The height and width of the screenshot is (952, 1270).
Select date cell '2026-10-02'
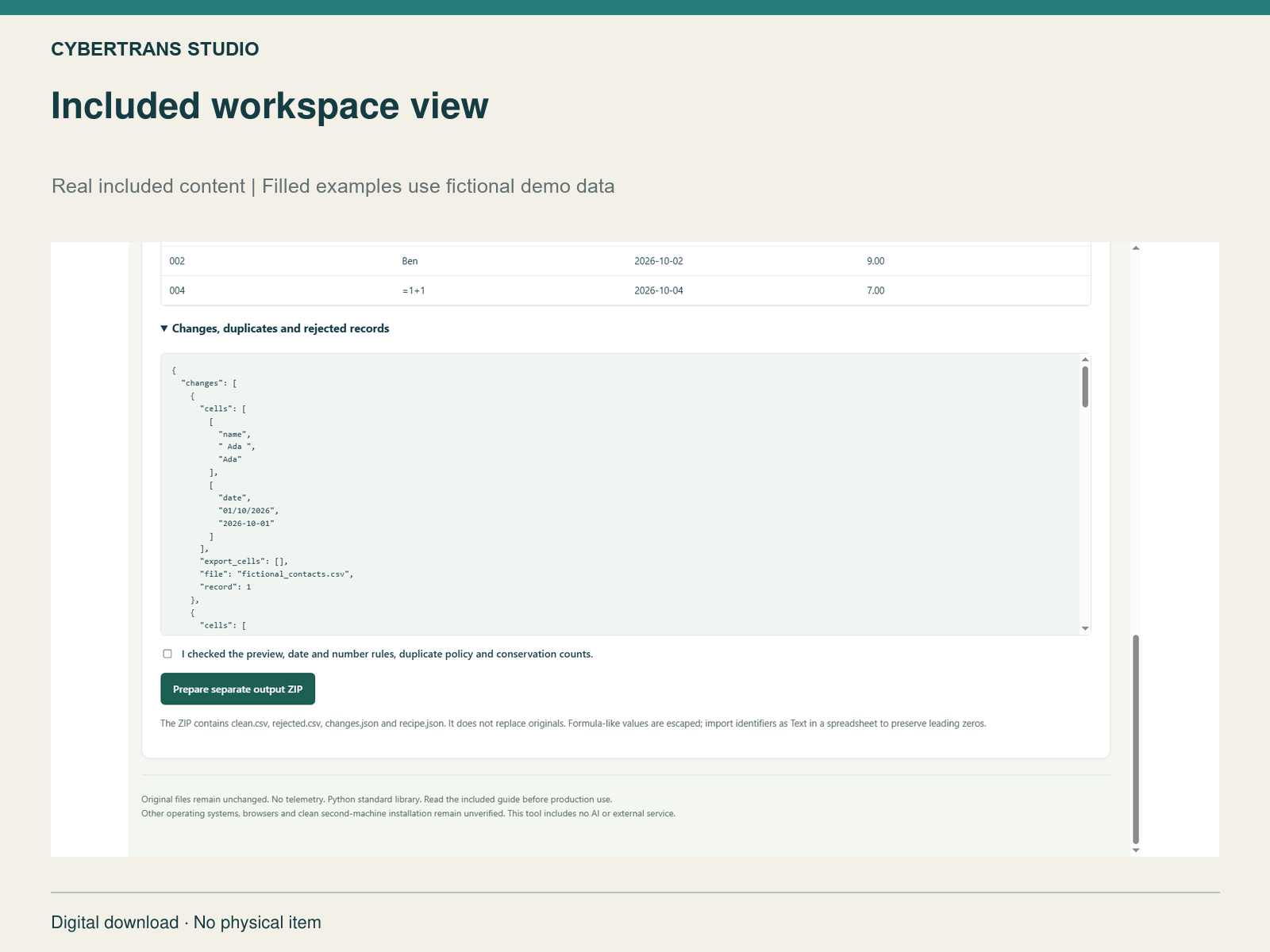[659, 261]
